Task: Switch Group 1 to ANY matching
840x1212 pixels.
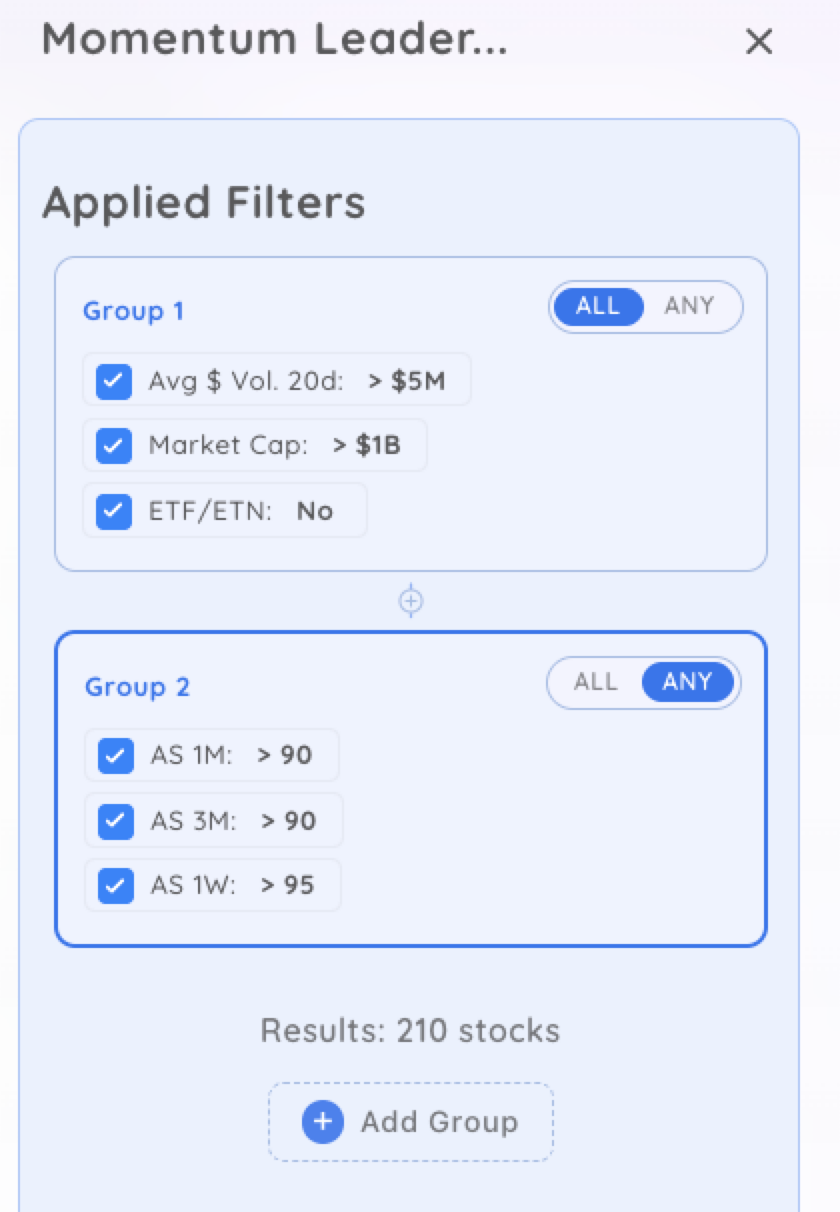Action: [x=689, y=306]
